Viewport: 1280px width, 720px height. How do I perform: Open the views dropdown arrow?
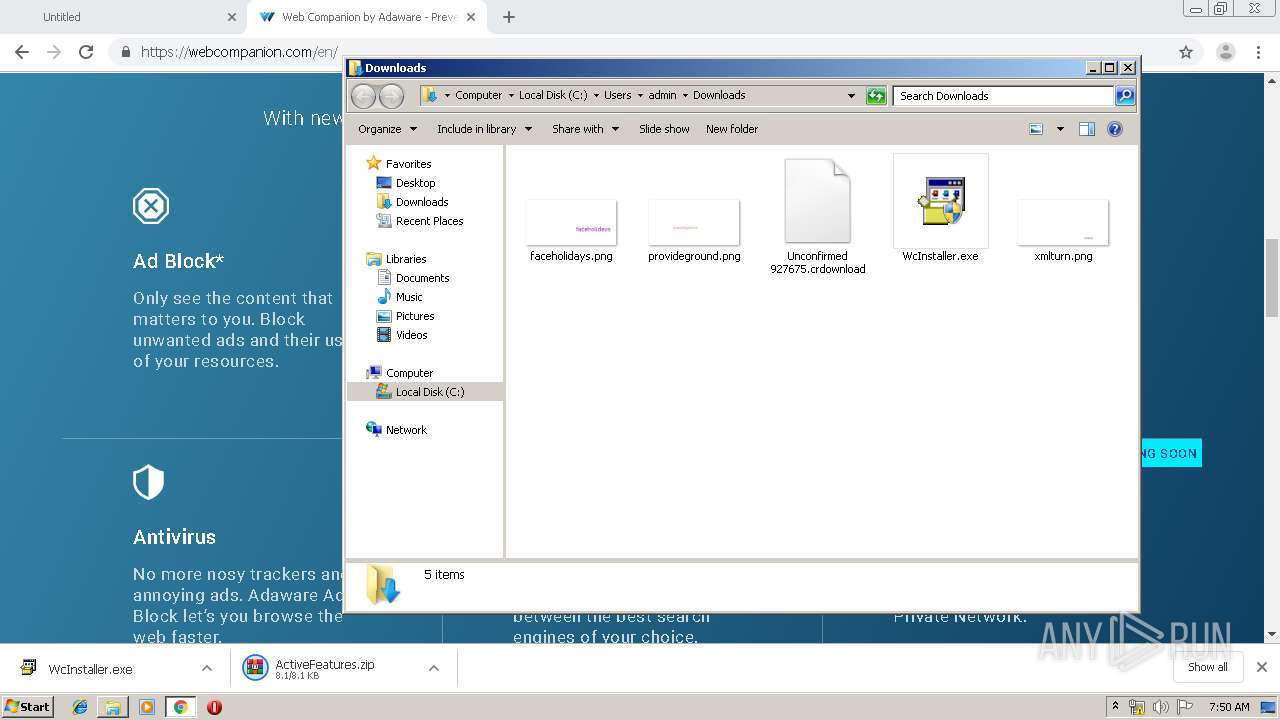coord(1060,129)
